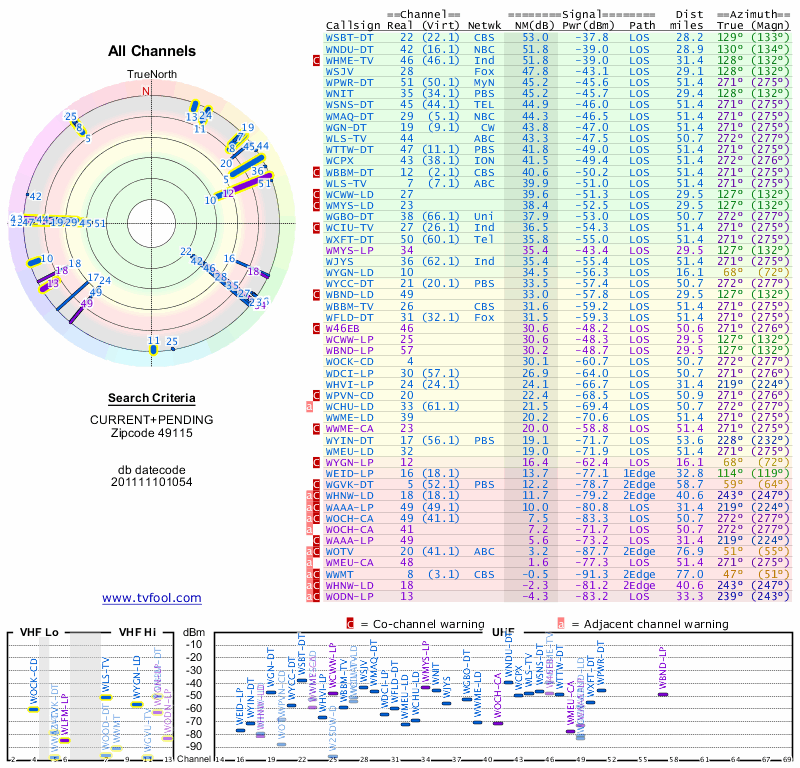Click co-channel warning icon beside WCIU-TV
Screen dimensions: 800x768
[316, 228]
